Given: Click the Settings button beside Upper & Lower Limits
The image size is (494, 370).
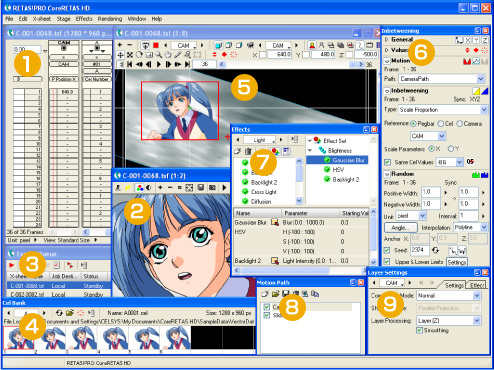Looking at the screenshot, I should [x=457, y=262].
